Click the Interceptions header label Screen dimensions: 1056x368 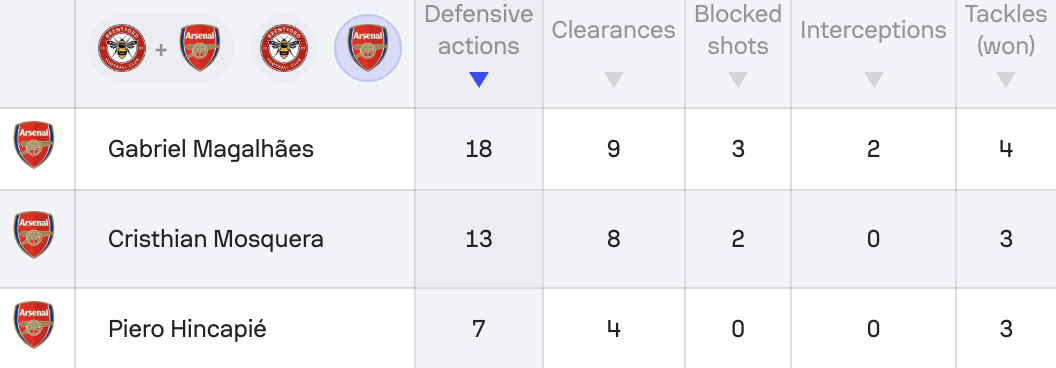tap(873, 30)
